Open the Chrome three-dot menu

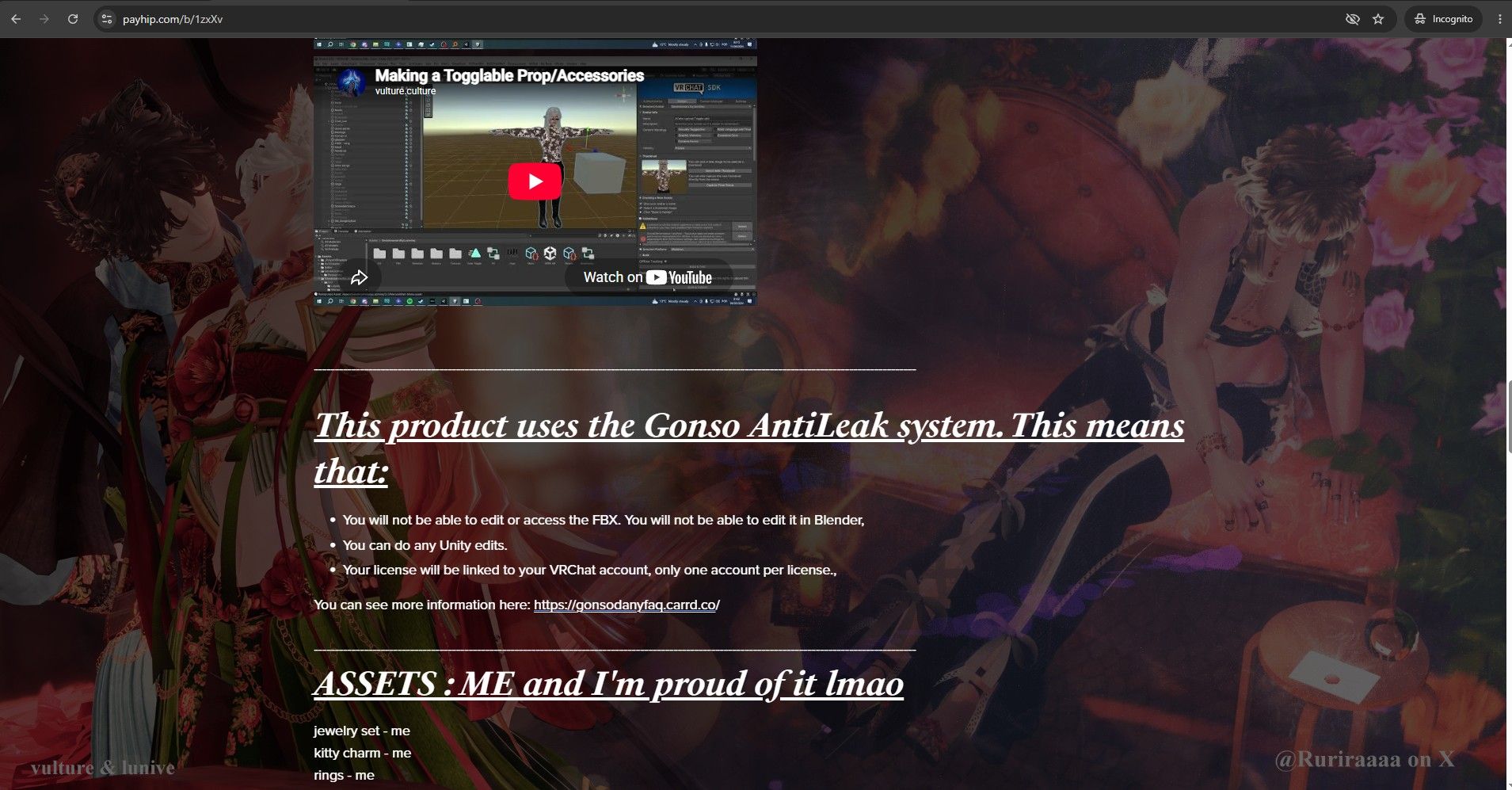pos(1499,19)
